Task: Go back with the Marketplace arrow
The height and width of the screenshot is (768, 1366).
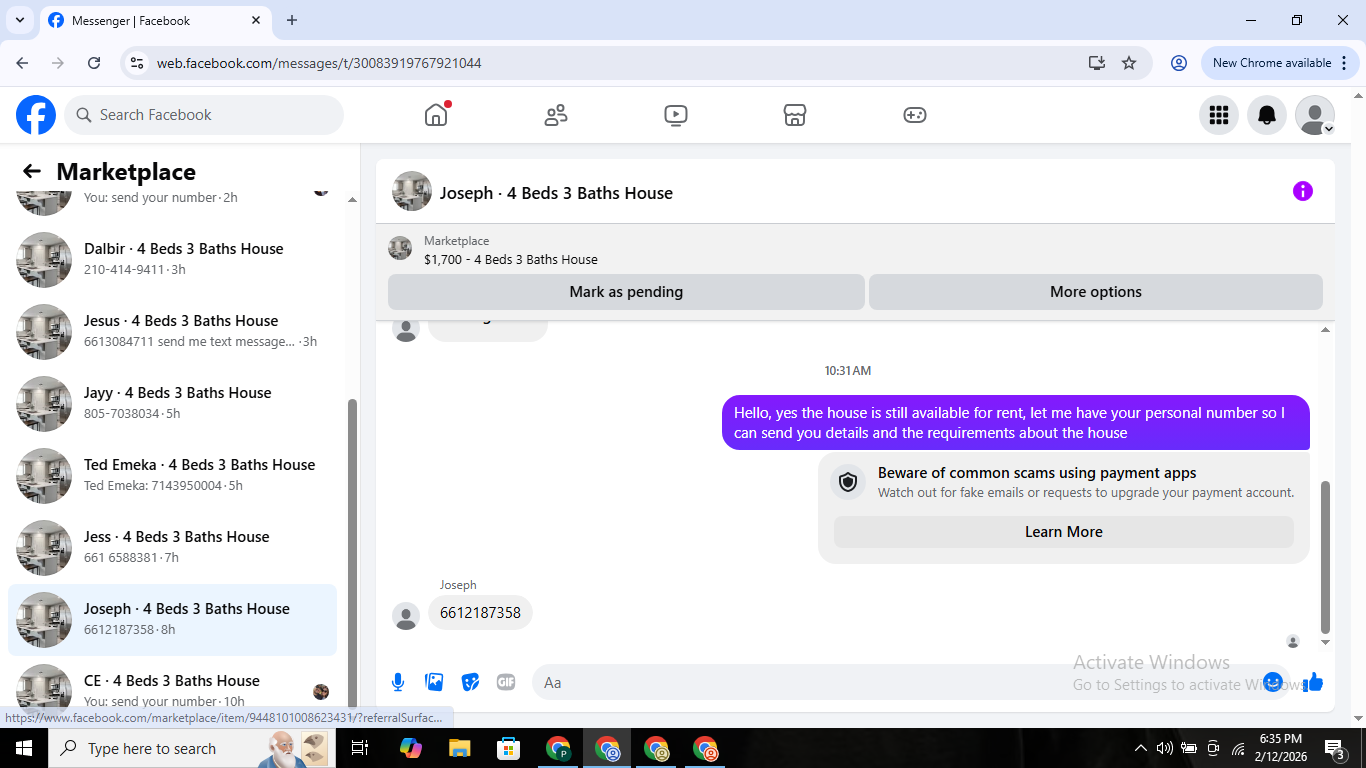Action: pyautogui.click(x=32, y=171)
